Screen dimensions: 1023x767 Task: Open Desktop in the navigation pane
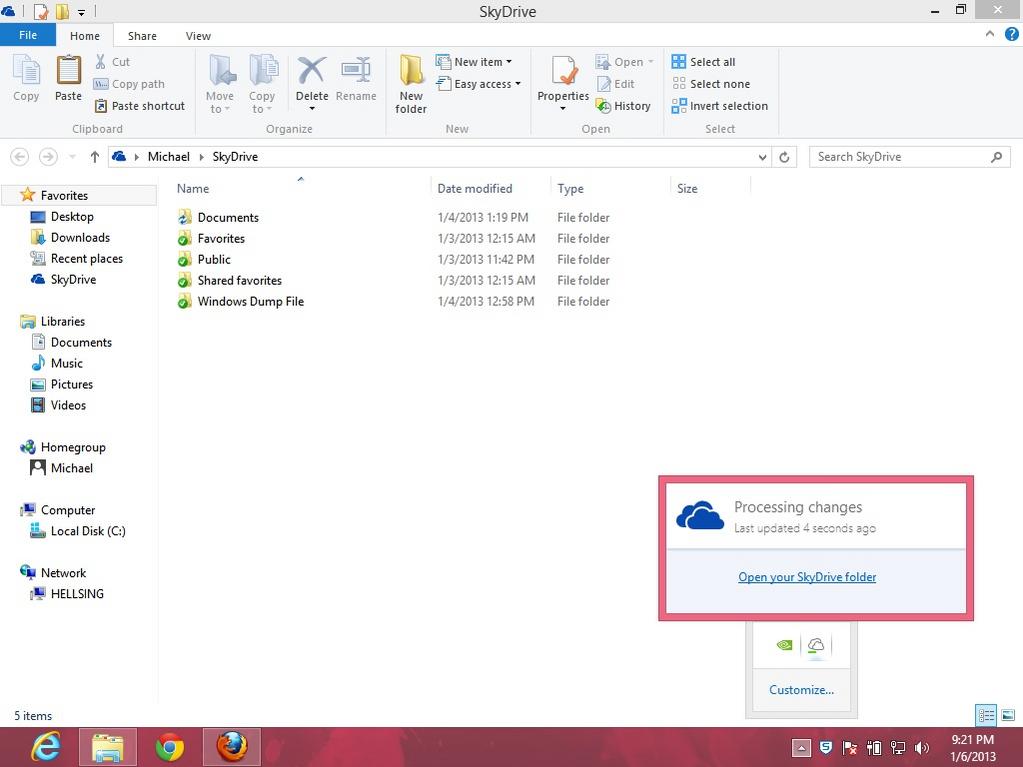[72, 217]
